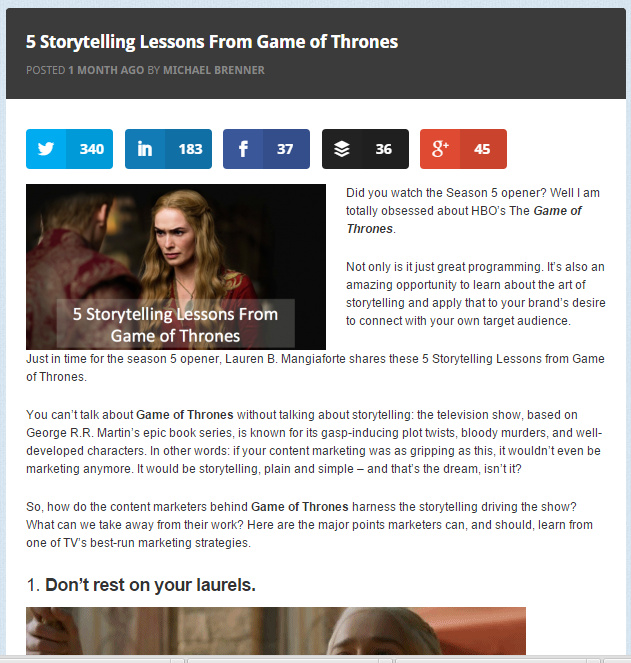This screenshot has height=663, width=631.
Task: Click the LinkedIn share icon
Action: tap(145, 149)
